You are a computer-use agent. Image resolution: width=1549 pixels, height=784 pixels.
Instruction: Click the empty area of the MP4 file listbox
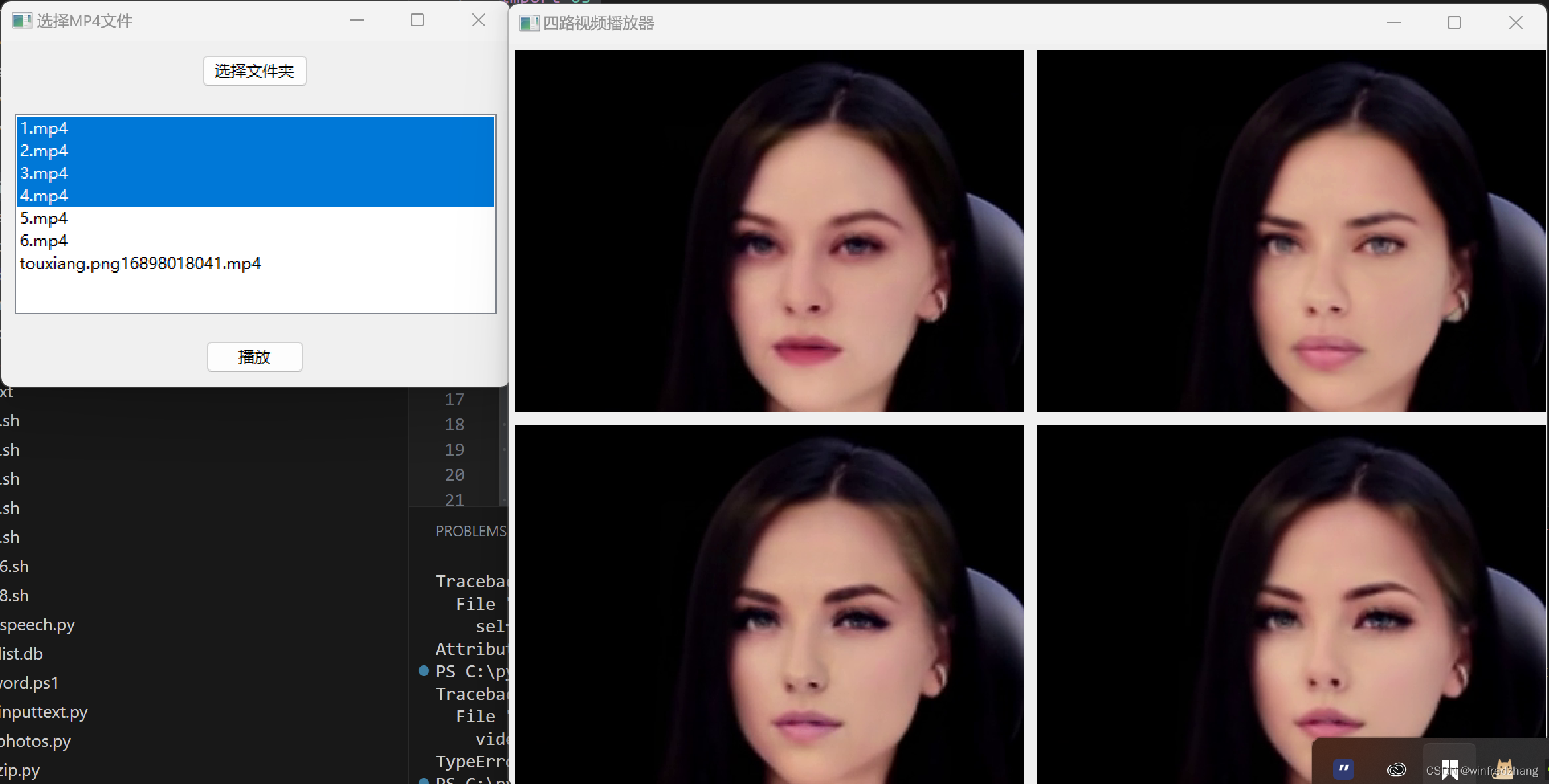point(256,293)
